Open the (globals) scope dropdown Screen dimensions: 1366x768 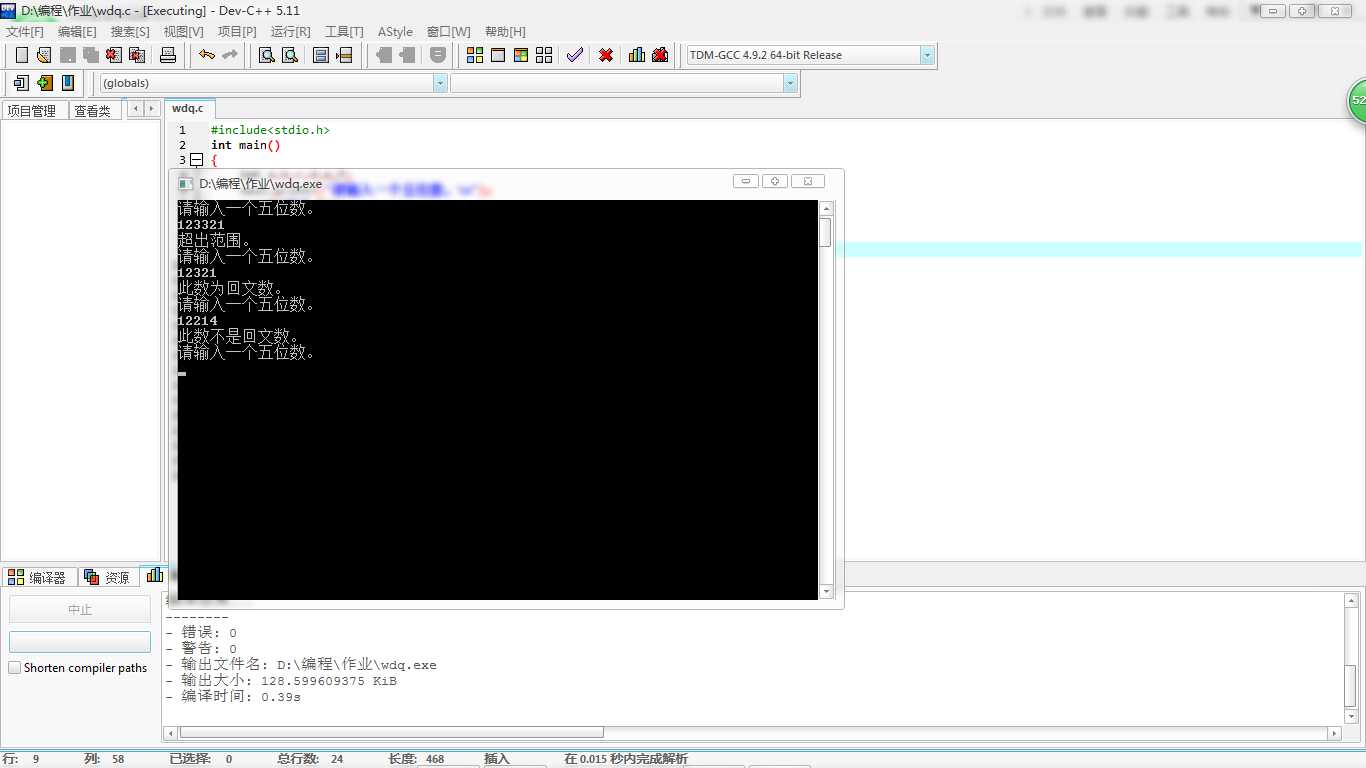[x=440, y=83]
